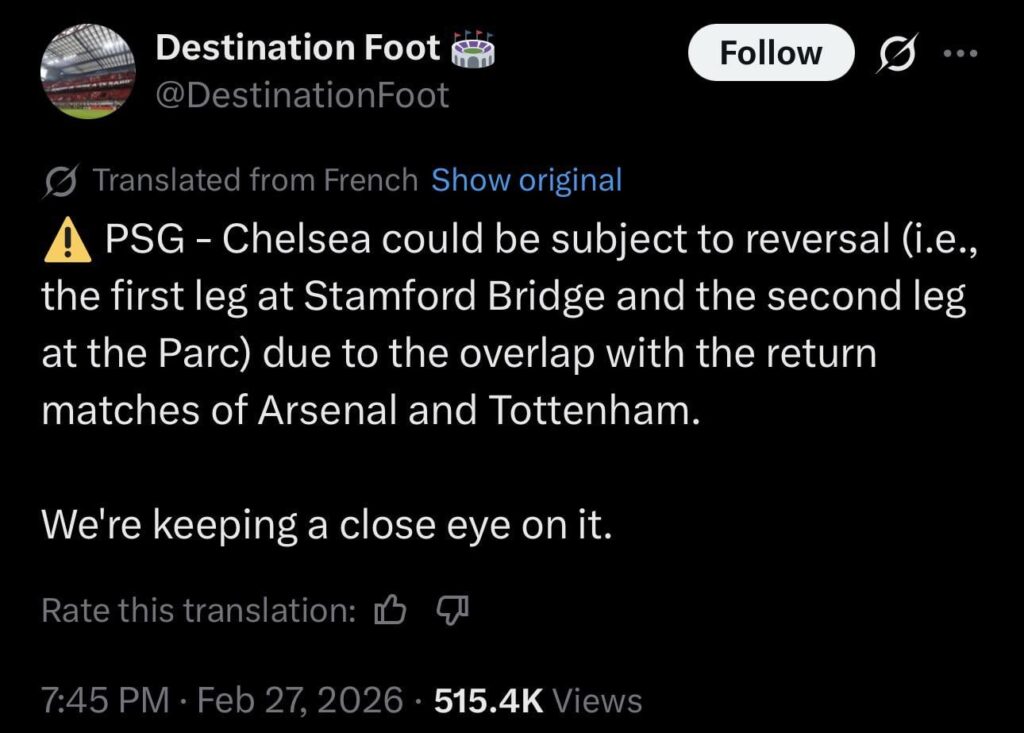
Task: Click the warning sign emoji in the tweet
Action: point(60,238)
